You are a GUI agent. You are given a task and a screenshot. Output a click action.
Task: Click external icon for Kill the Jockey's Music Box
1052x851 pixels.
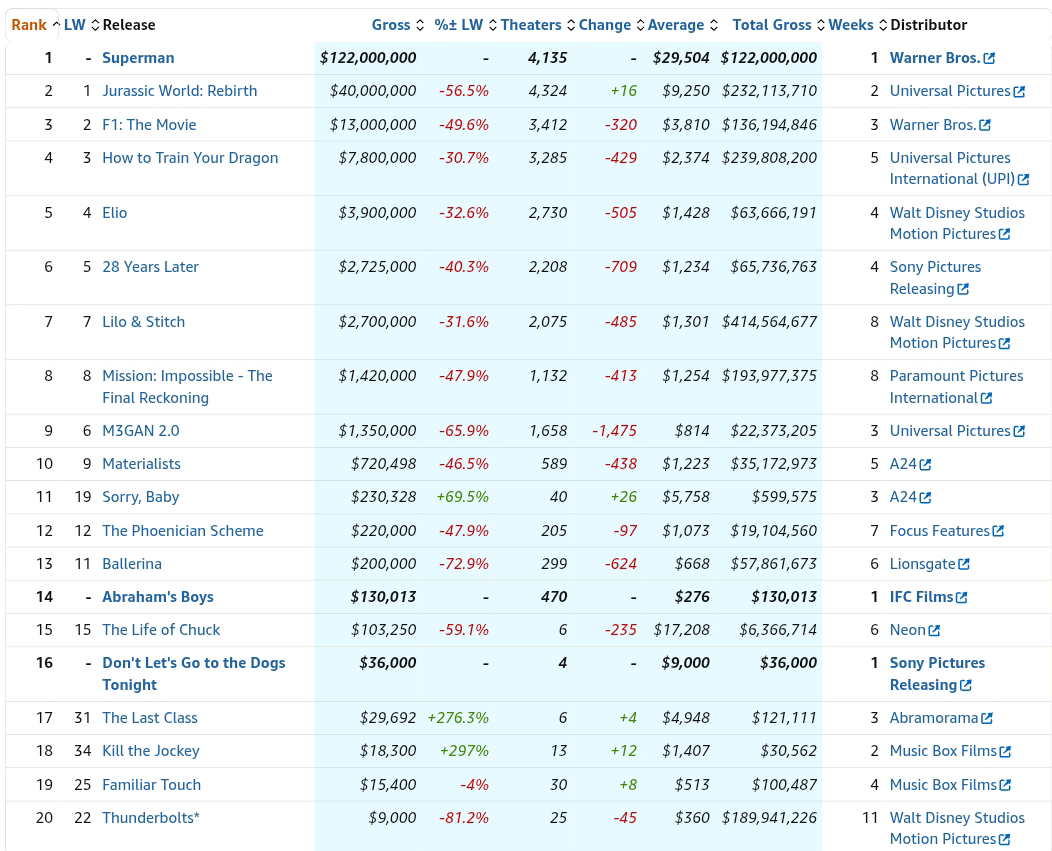(x=1005, y=752)
